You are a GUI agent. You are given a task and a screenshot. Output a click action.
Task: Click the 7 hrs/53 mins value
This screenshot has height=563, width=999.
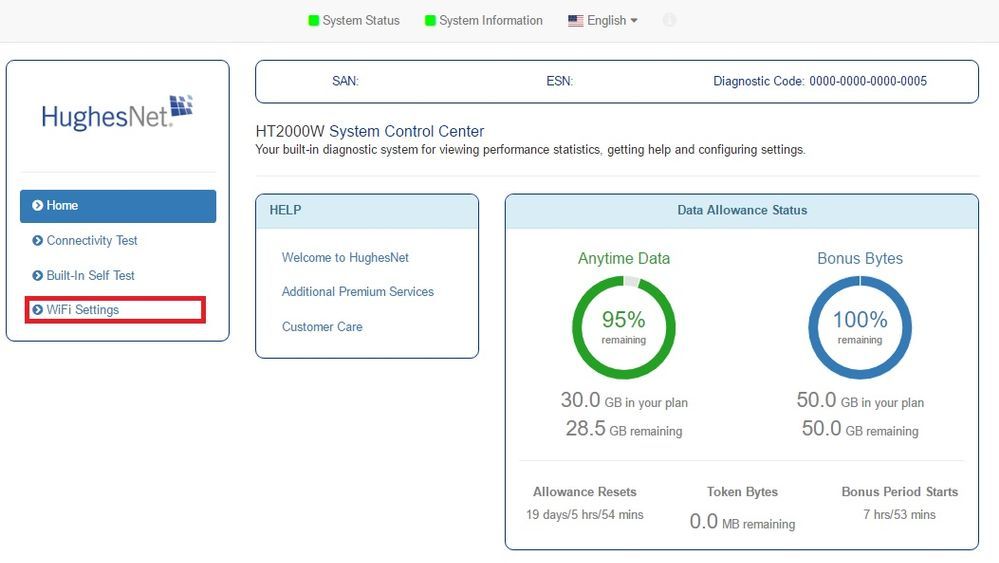coord(900,515)
